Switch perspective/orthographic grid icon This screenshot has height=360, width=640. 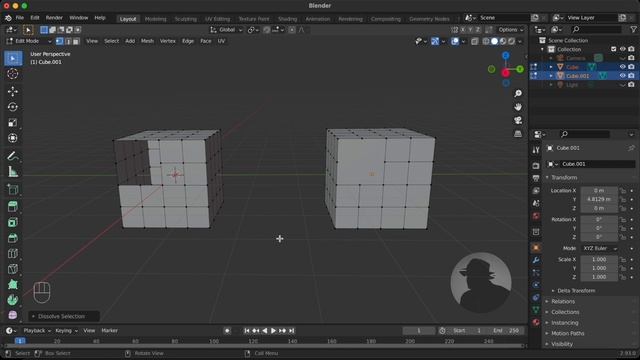518,134
